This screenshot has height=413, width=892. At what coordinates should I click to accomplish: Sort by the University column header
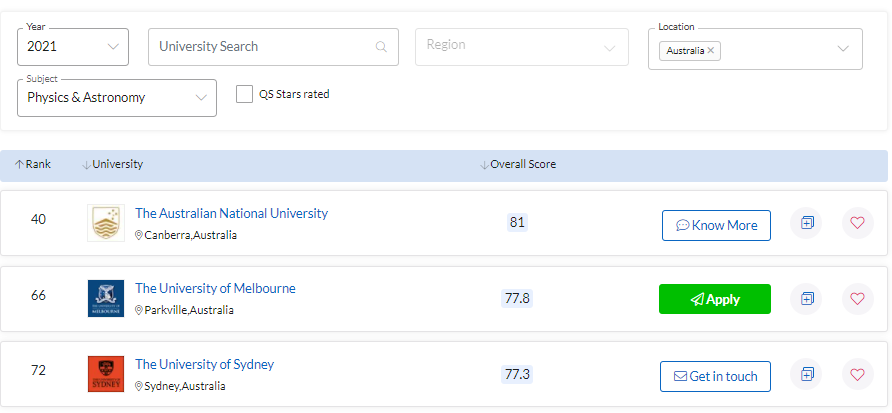tap(113, 164)
